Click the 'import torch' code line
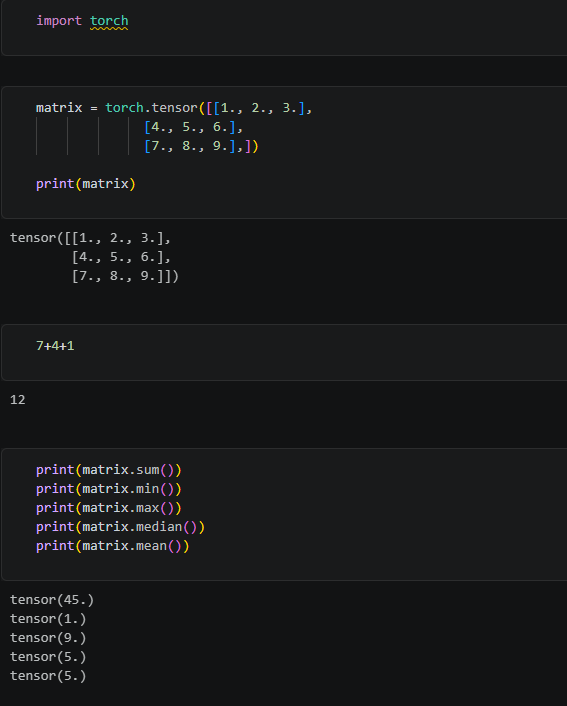This screenshot has width=567, height=706. pos(82,21)
